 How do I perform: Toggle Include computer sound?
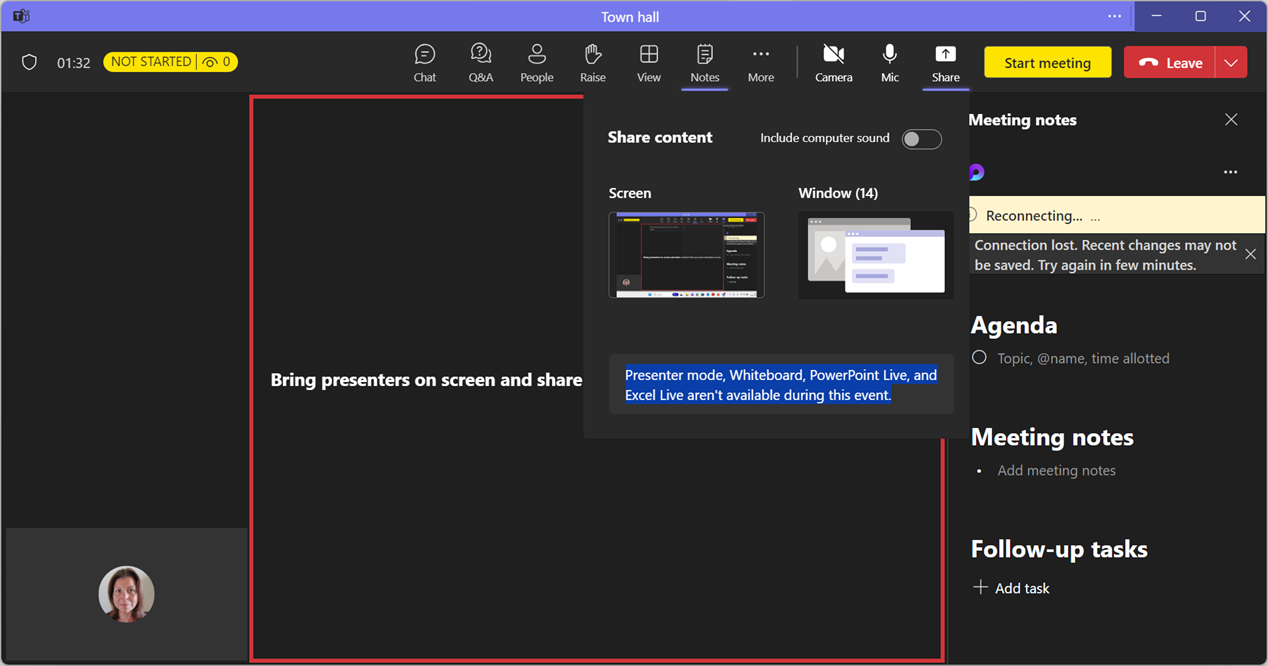(922, 139)
